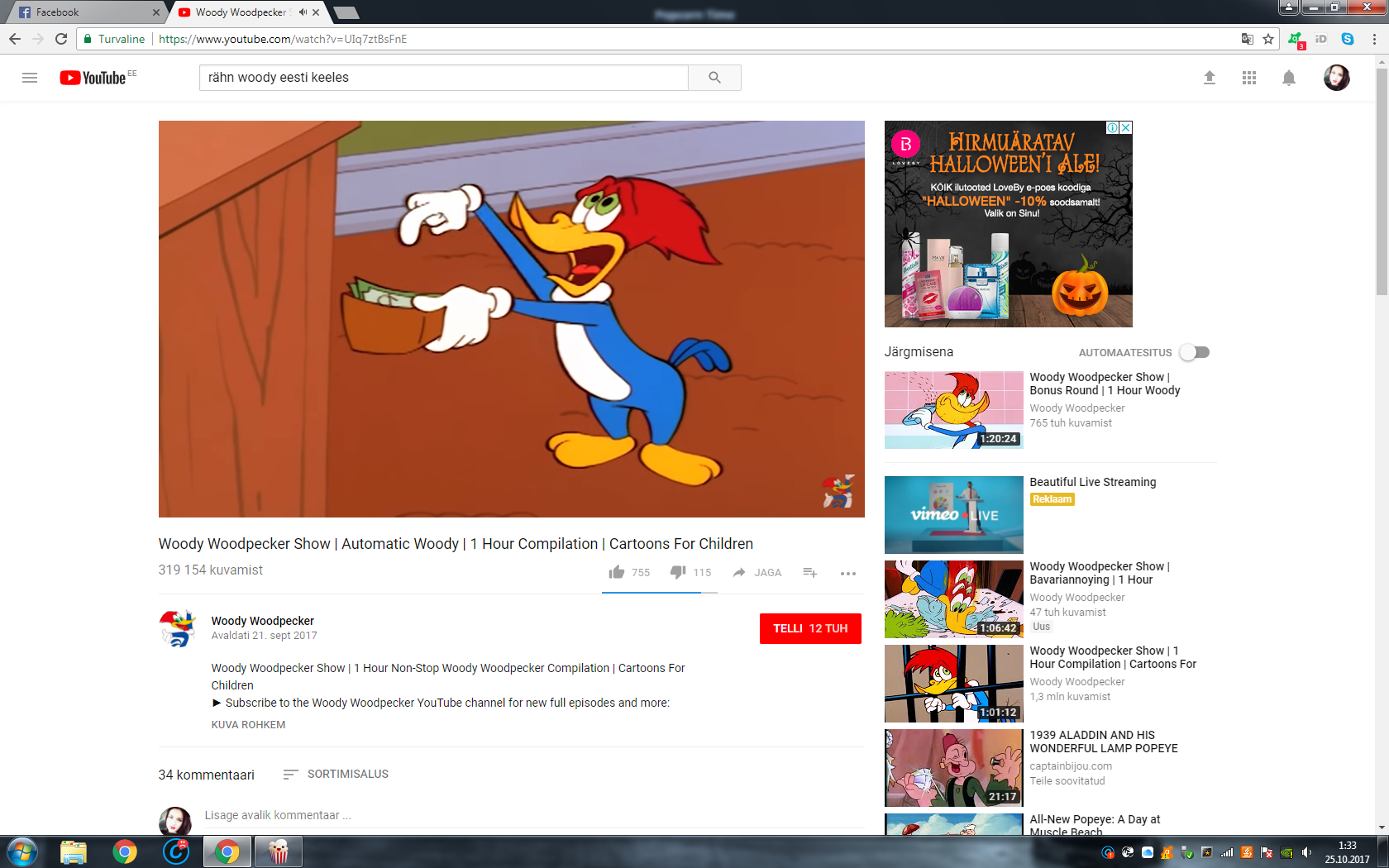This screenshot has height=868, width=1389.
Task: Click the JAGA share arrow
Action: click(739, 572)
